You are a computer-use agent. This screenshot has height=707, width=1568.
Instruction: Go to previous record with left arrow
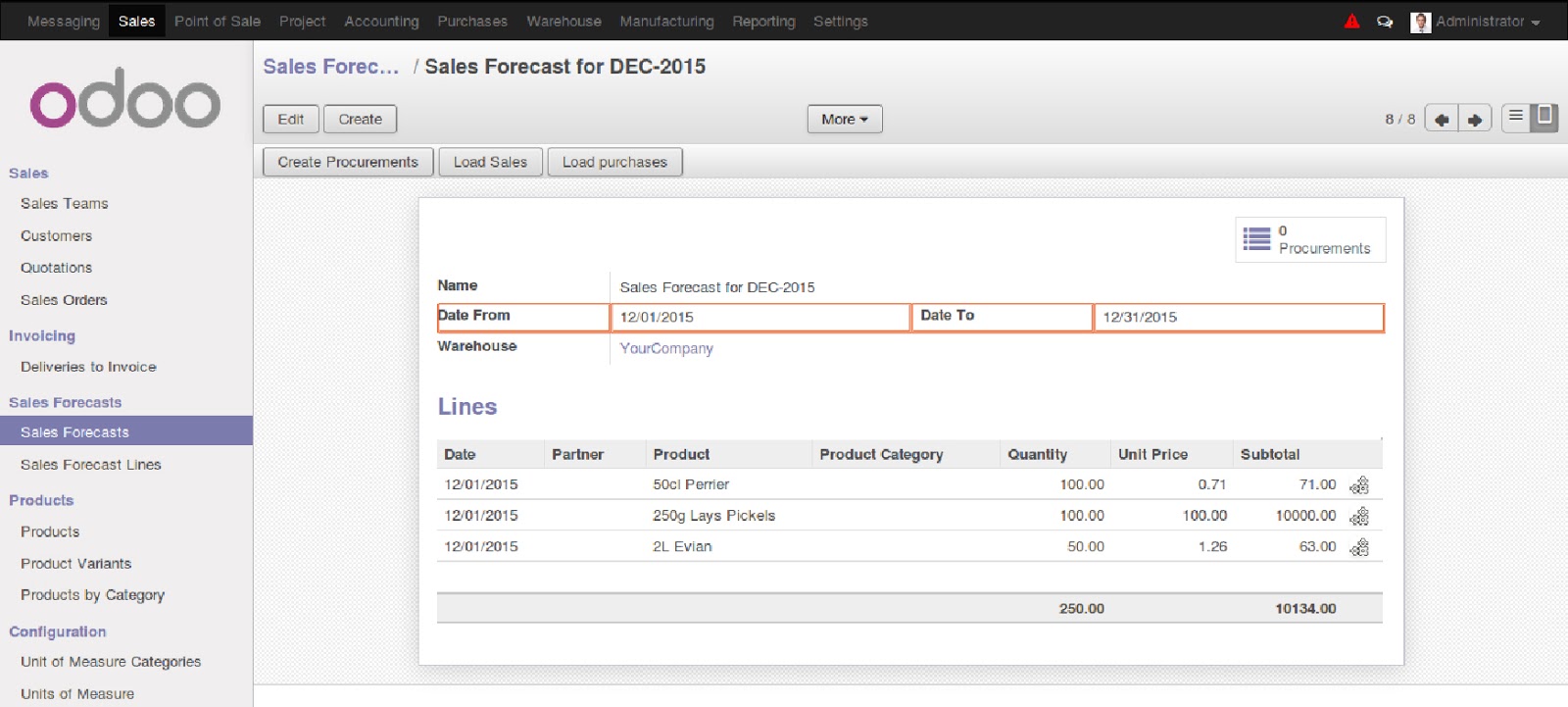click(1441, 120)
